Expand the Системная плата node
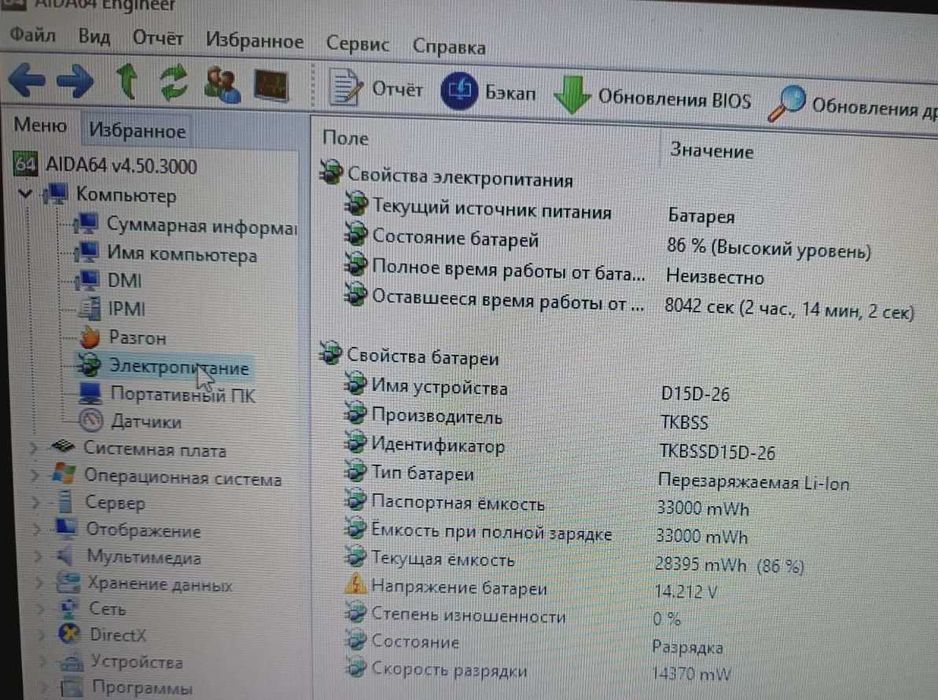This screenshot has width=938, height=700. click(34, 447)
